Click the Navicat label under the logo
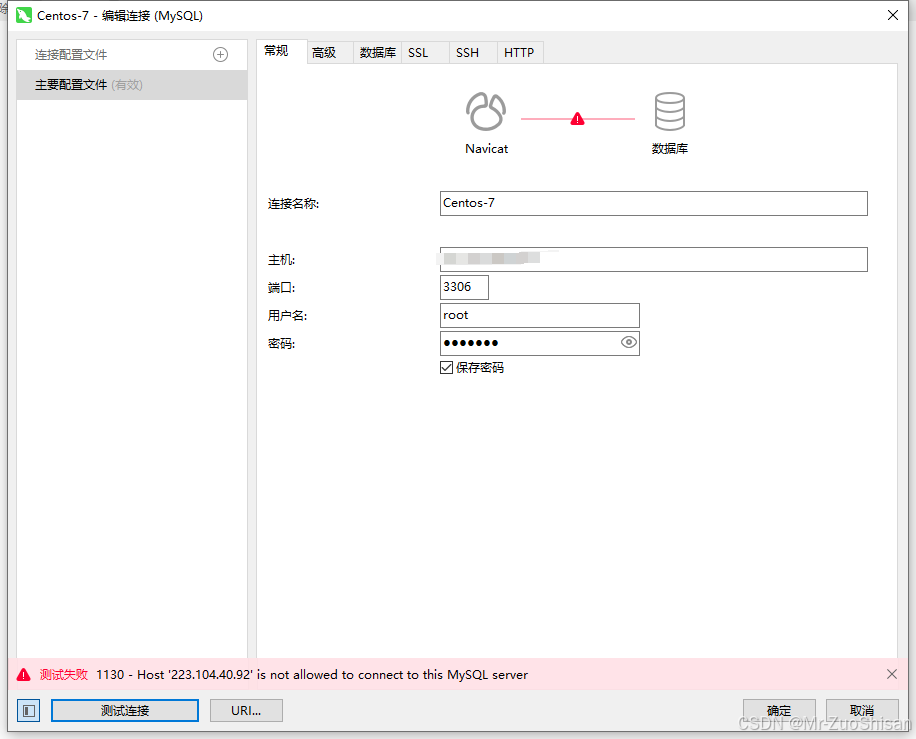The height and width of the screenshot is (739, 916). [x=487, y=148]
